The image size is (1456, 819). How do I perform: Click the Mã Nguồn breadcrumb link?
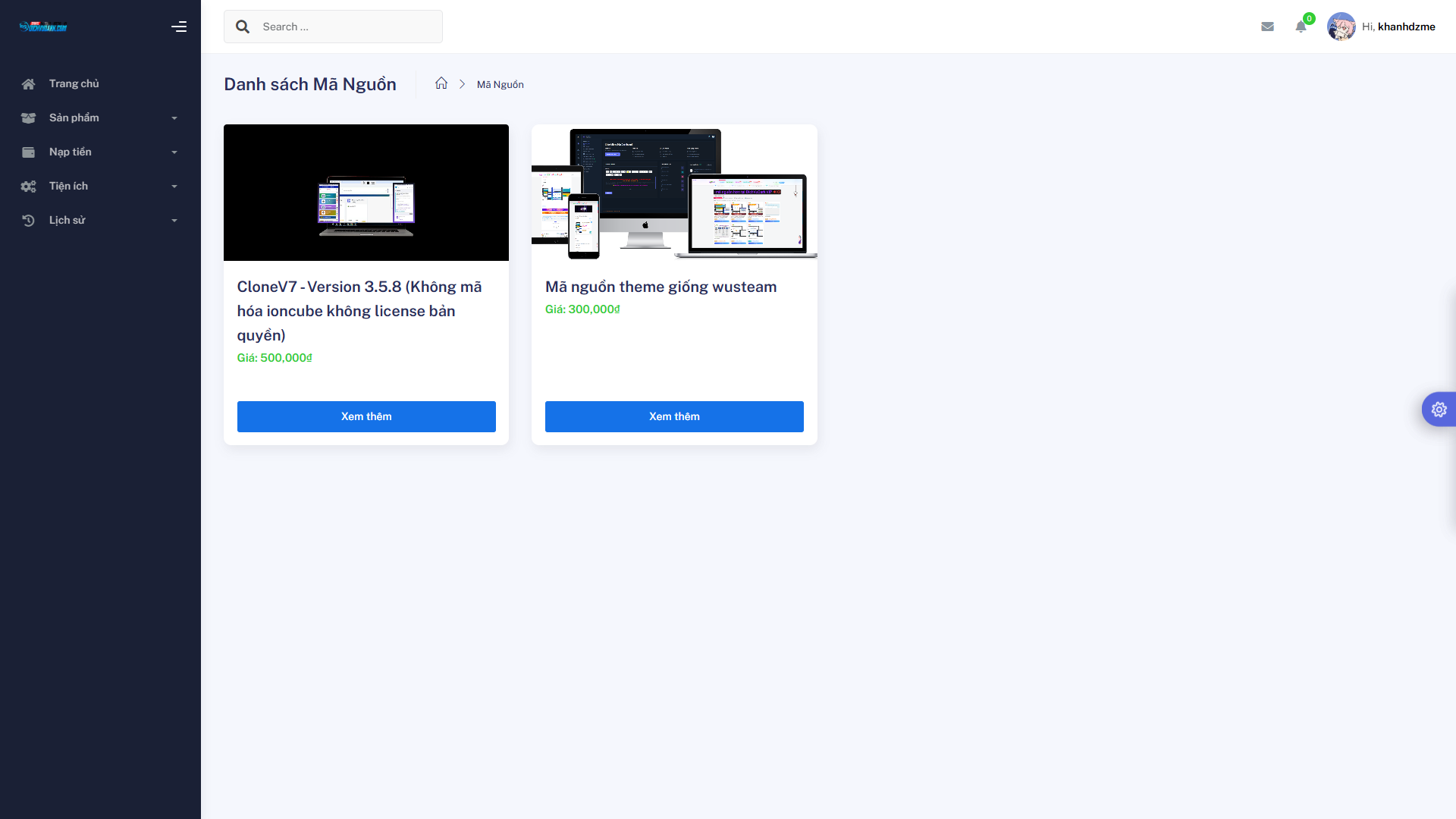click(500, 84)
